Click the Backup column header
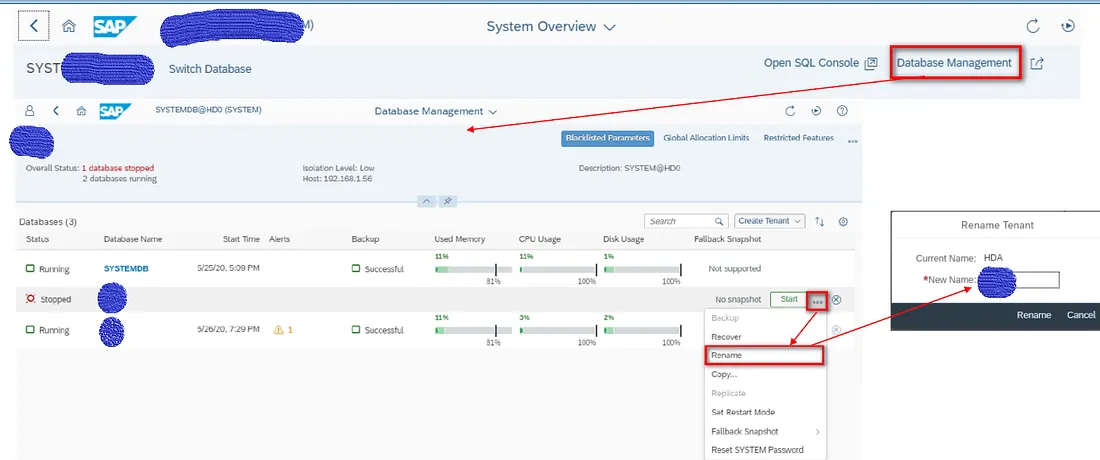Image resolution: width=1100 pixels, height=460 pixels. point(365,239)
